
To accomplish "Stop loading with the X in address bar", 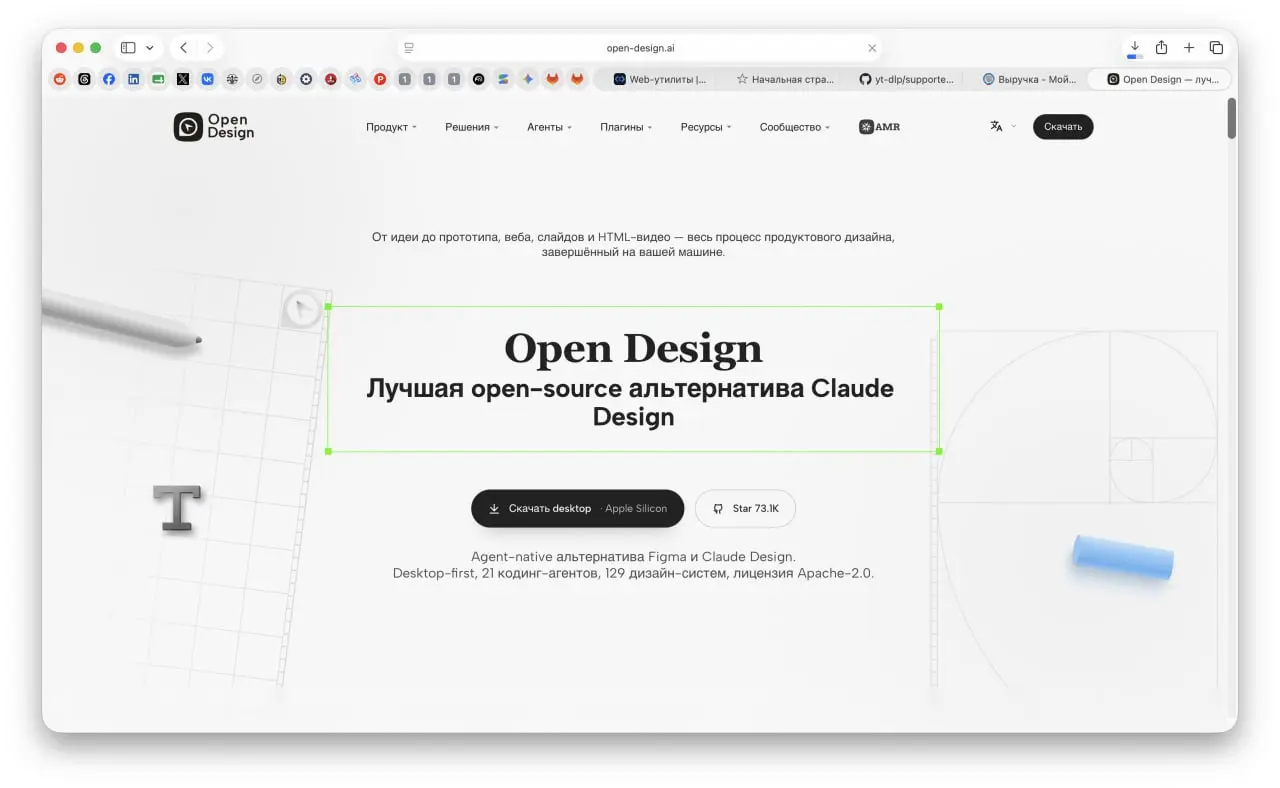I will pos(872,48).
